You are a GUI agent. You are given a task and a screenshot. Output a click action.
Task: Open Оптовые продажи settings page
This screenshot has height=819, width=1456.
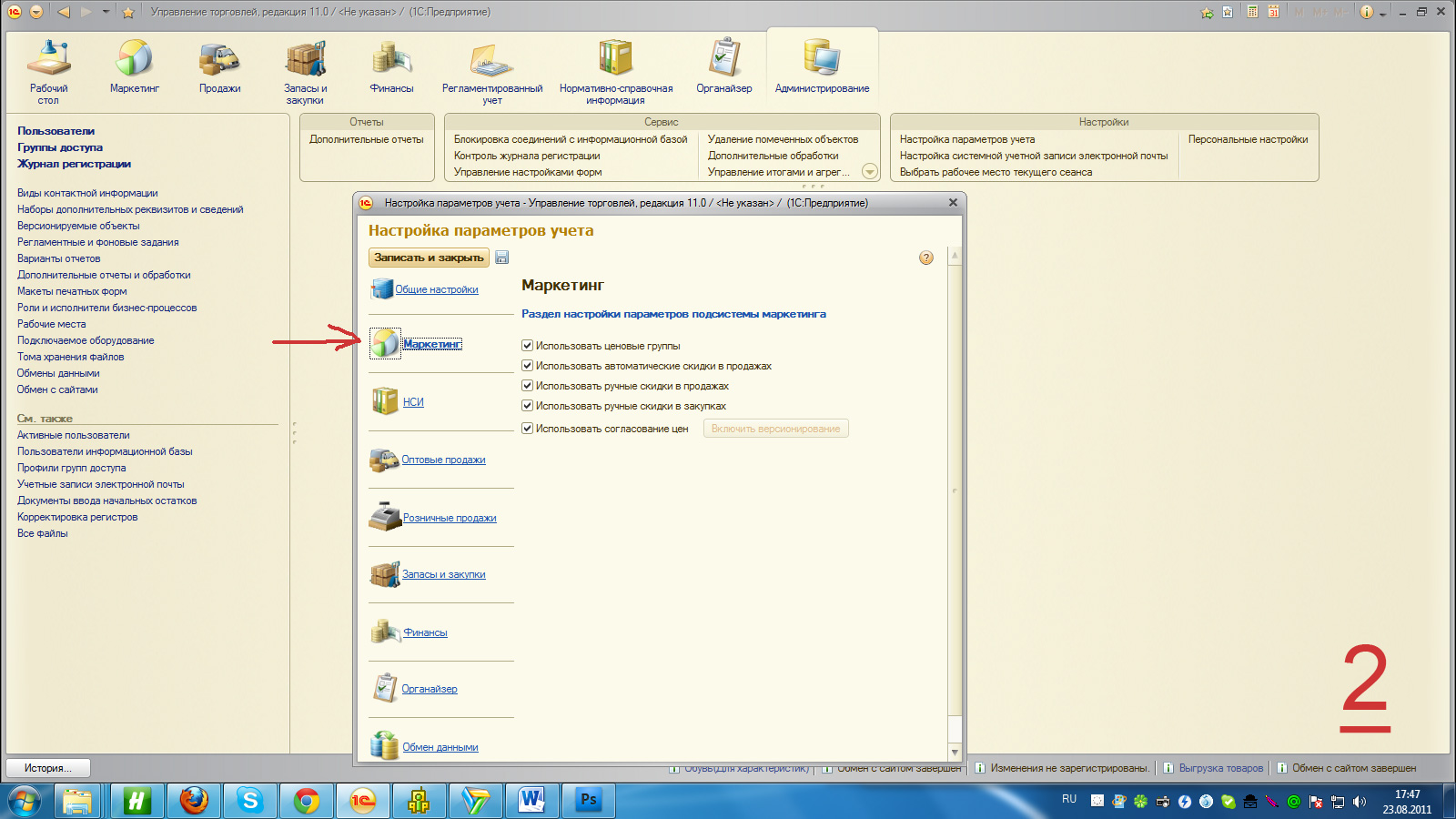pos(443,460)
